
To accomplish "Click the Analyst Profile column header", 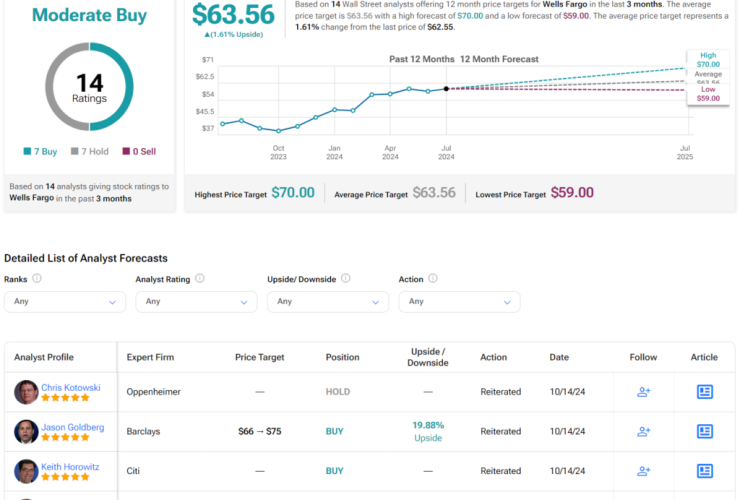I will tap(44, 357).
